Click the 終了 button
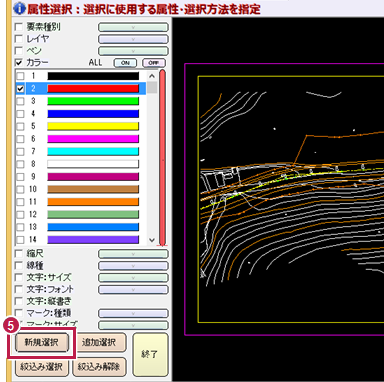The width and height of the screenshot is (384, 382). pos(150,354)
